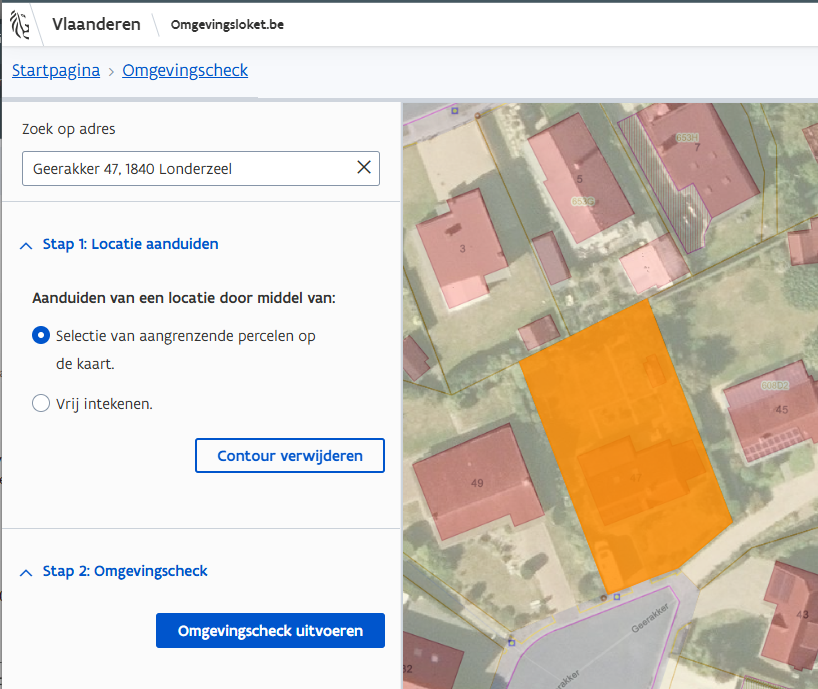Click the Vlaanderen lion logo
This screenshot has width=818, height=689.
20,23
